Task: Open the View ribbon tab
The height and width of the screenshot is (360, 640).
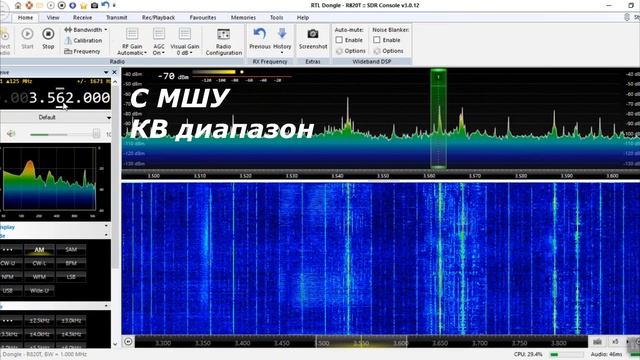Action: click(53, 18)
